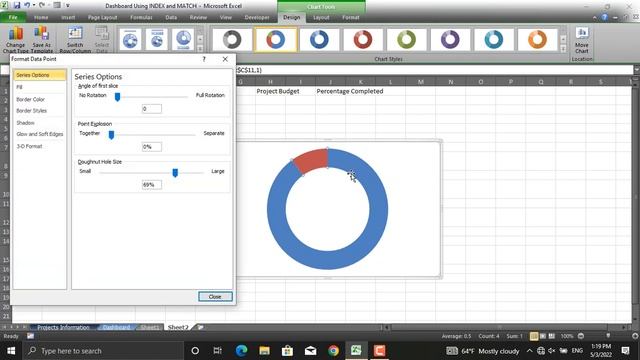640x360 pixels.
Task: Open the Sheet2 sheet tab
Action: (x=178, y=327)
